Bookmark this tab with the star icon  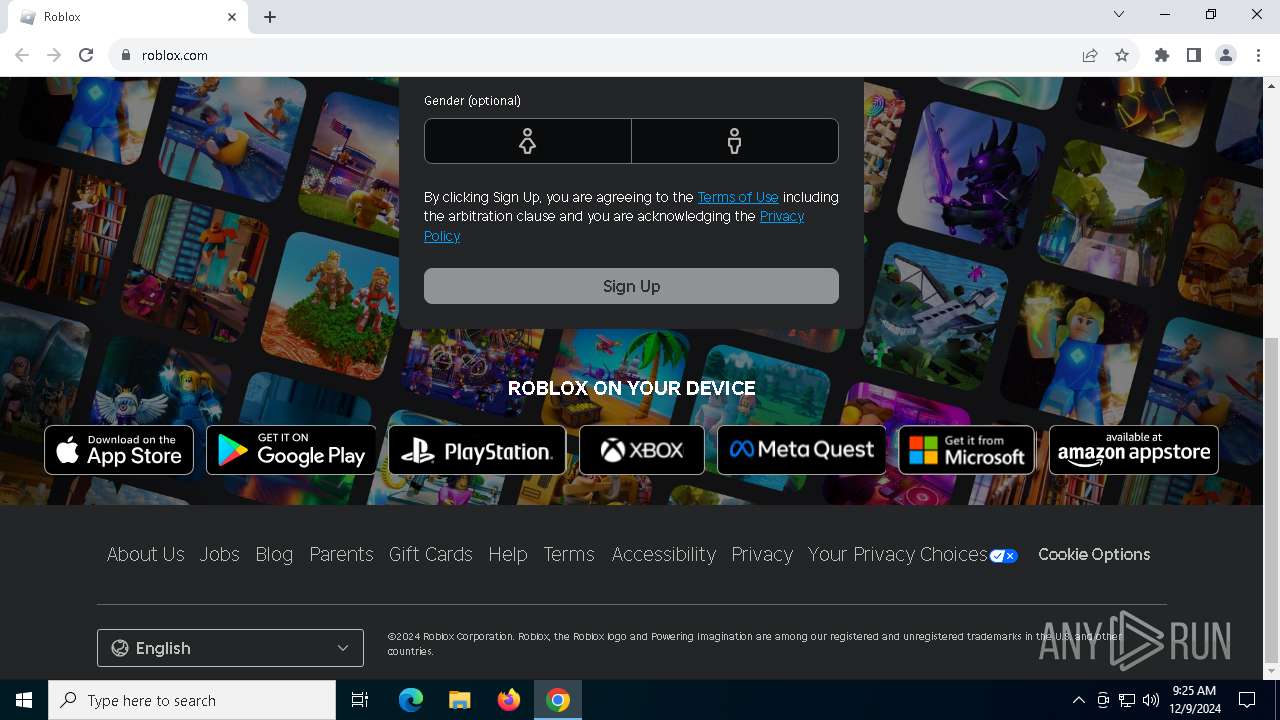coord(1122,55)
